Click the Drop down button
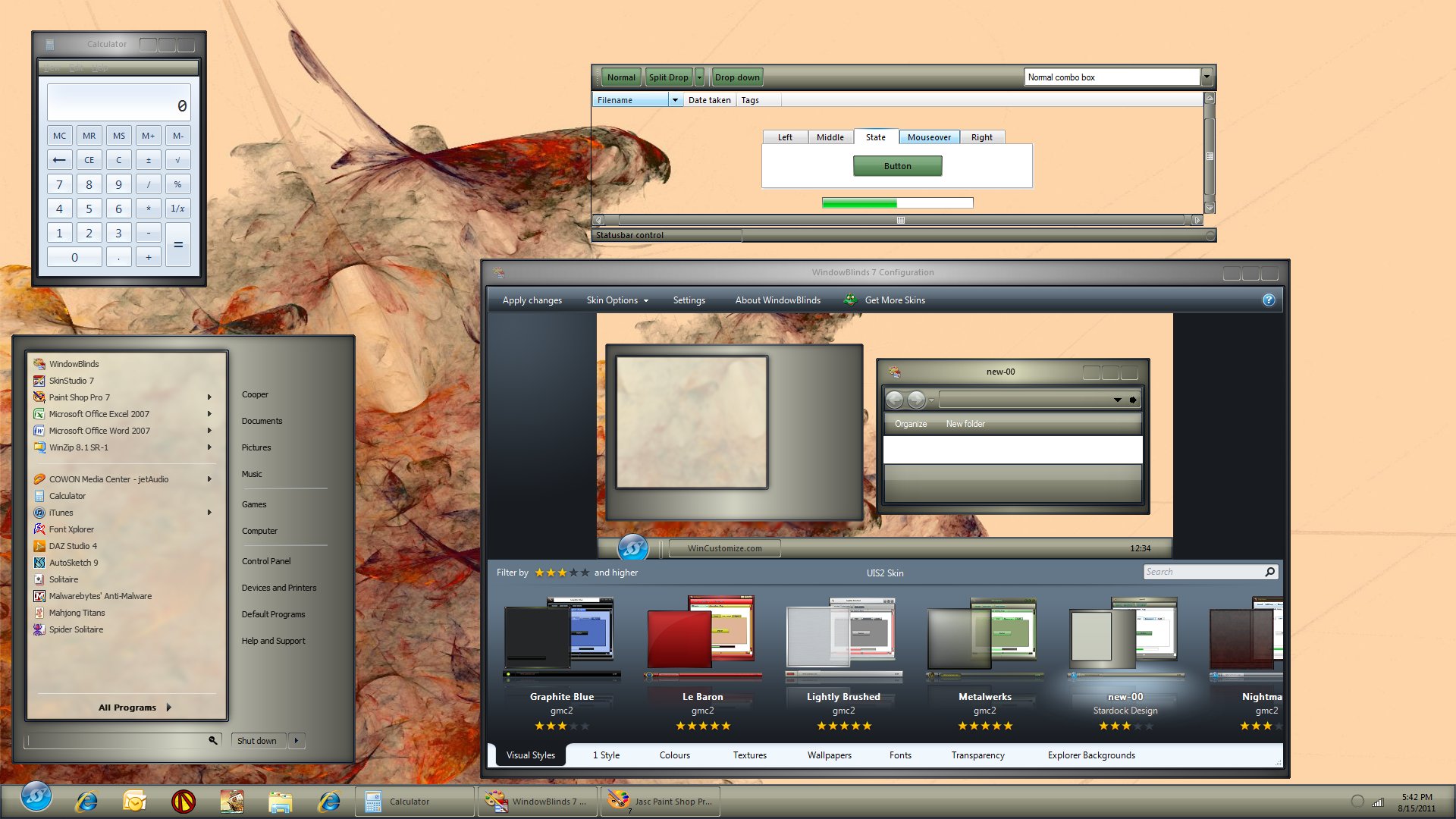Screen dimensions: 1456x819 (x=737, y=77)
